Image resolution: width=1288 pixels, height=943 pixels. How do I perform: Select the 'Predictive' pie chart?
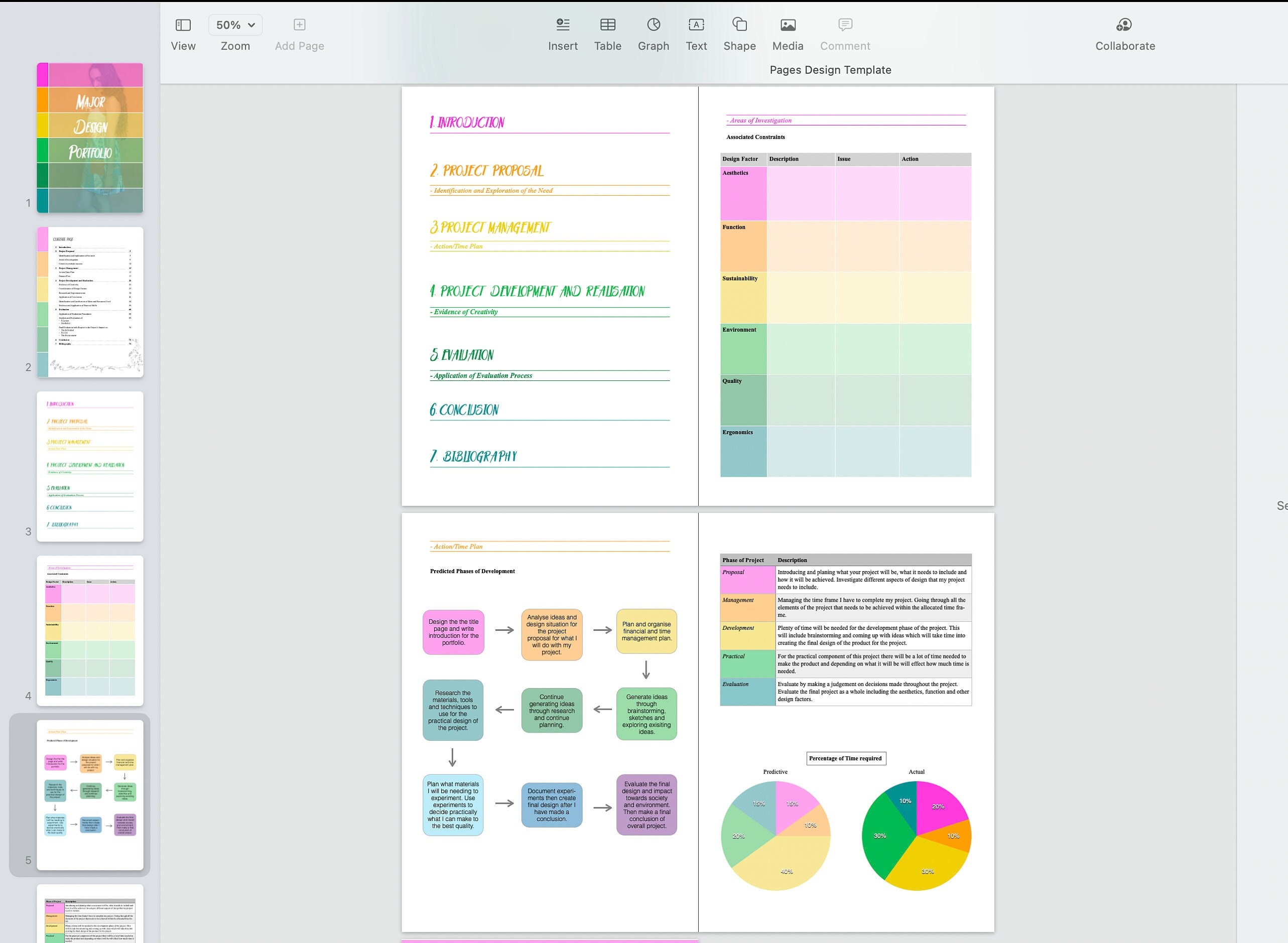(x=776, y=835)
